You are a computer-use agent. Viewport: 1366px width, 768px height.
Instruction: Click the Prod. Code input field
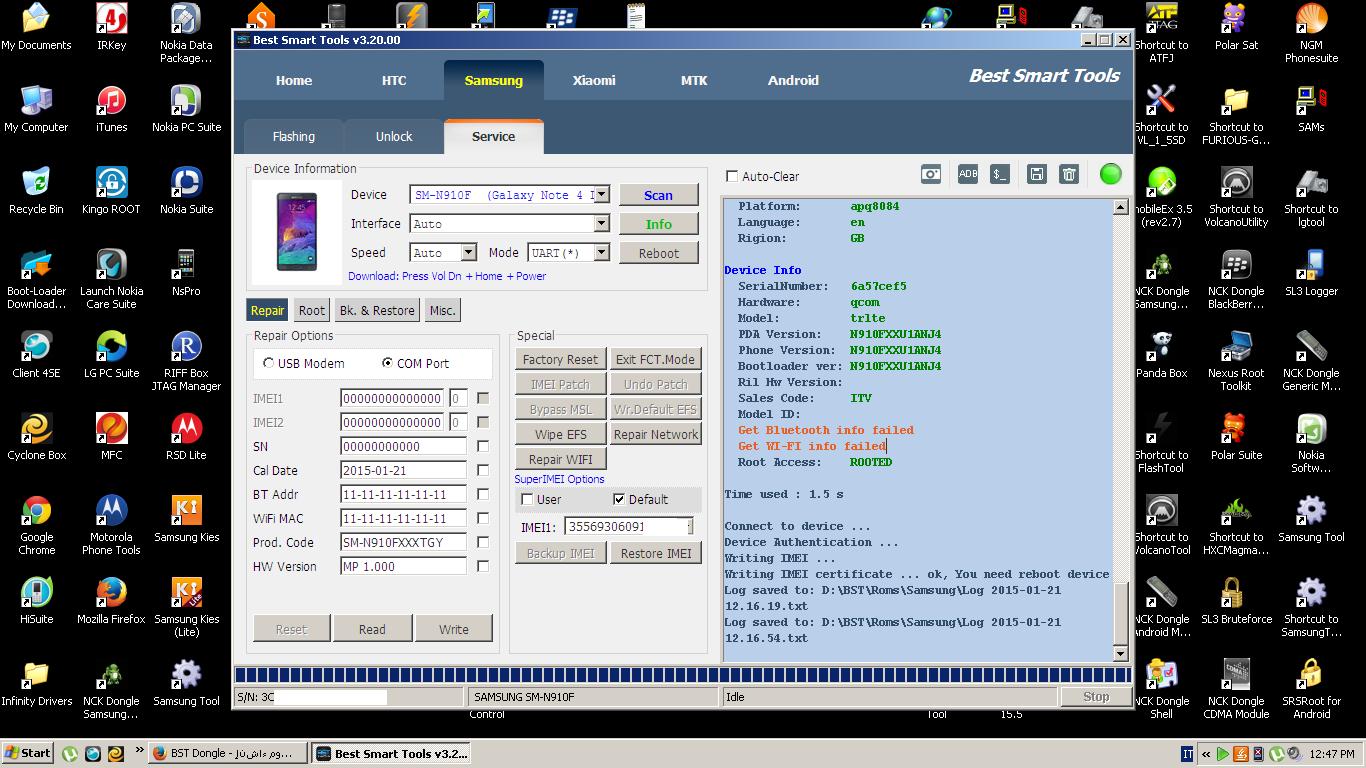[403, 542]
